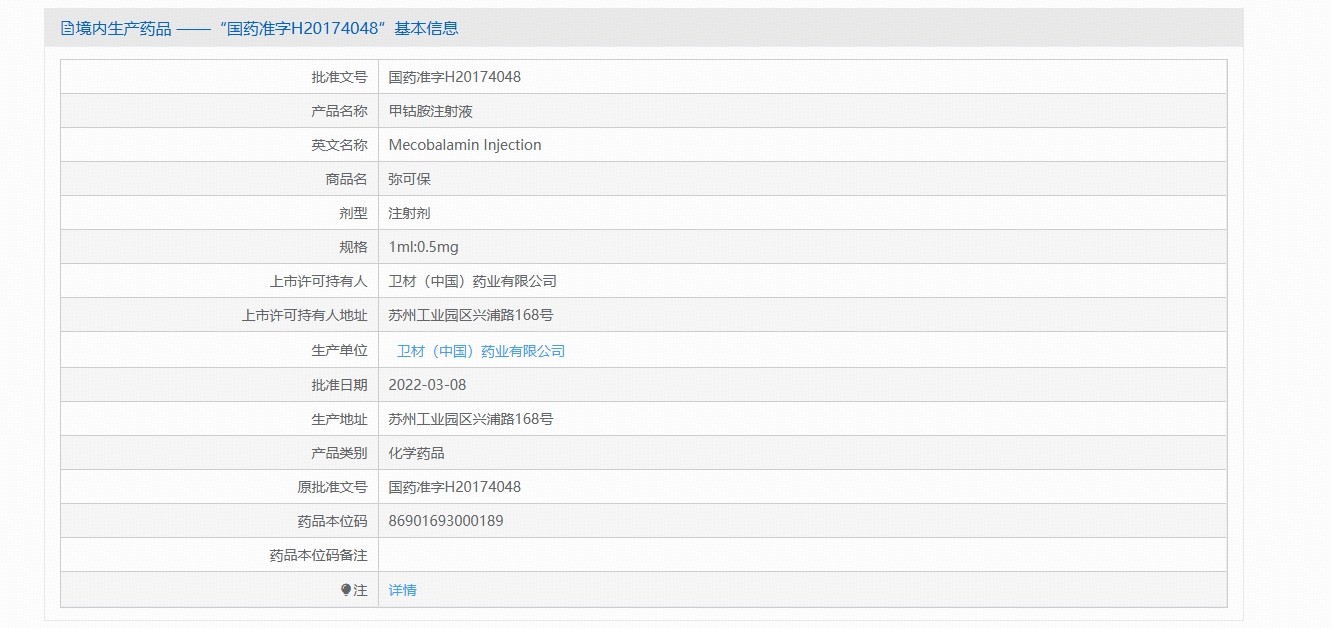This screenshot has height=628, width=1331.
Task: Open the 生产单位 company link
Action: (x=481, y=351)
